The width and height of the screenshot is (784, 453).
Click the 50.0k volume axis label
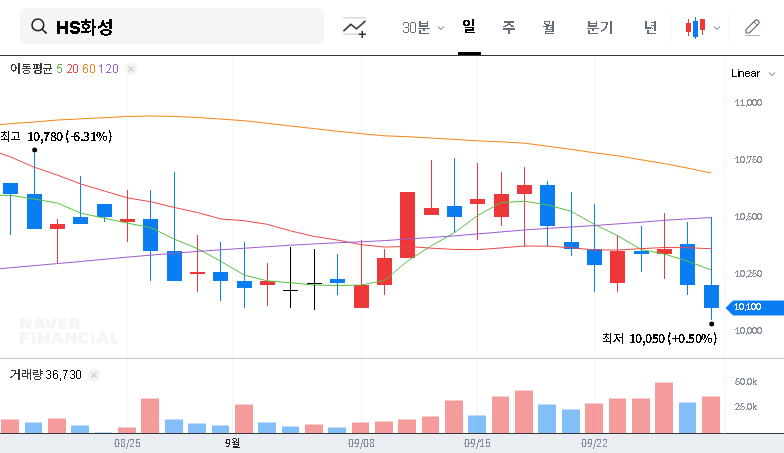(746, 382)
